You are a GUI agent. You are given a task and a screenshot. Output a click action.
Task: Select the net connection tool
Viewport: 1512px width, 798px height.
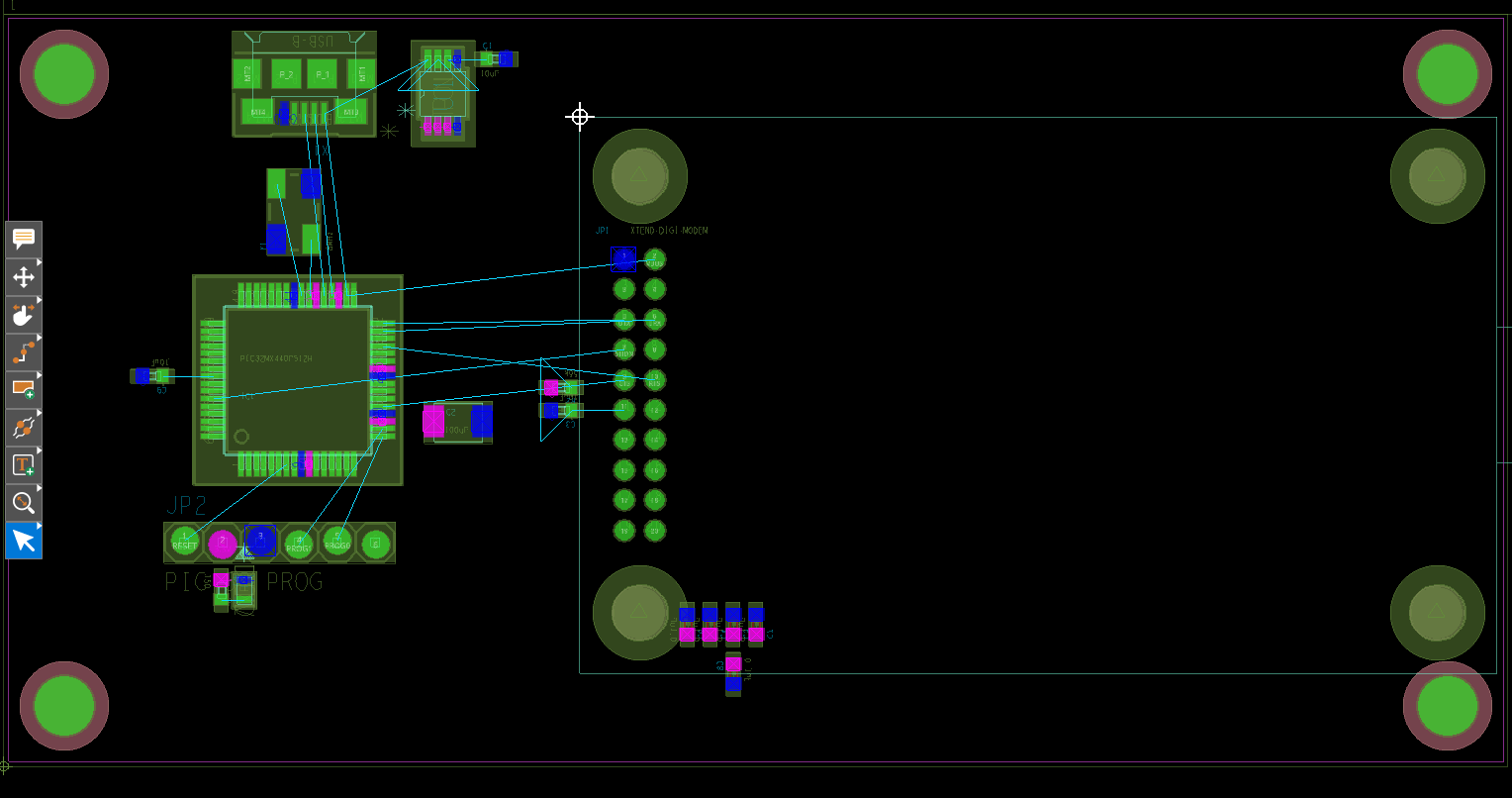pos(24,427)
